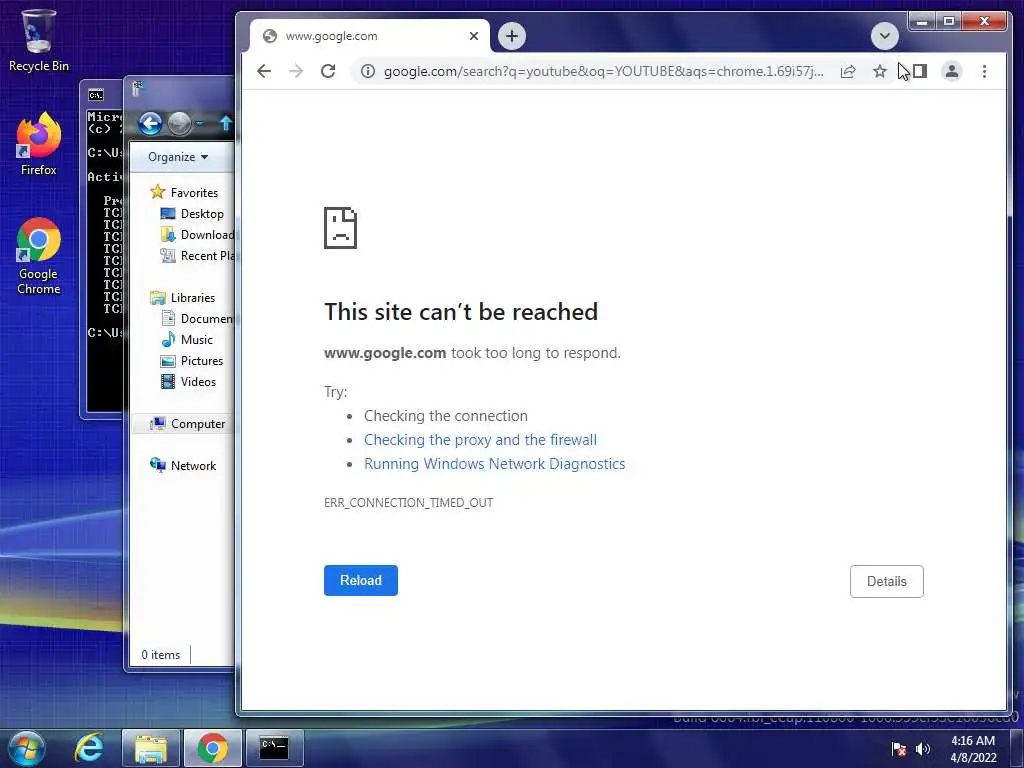This screenshot has width=1024, height=768.
Task: Click the address bar URL field
Action: [603, 71]
